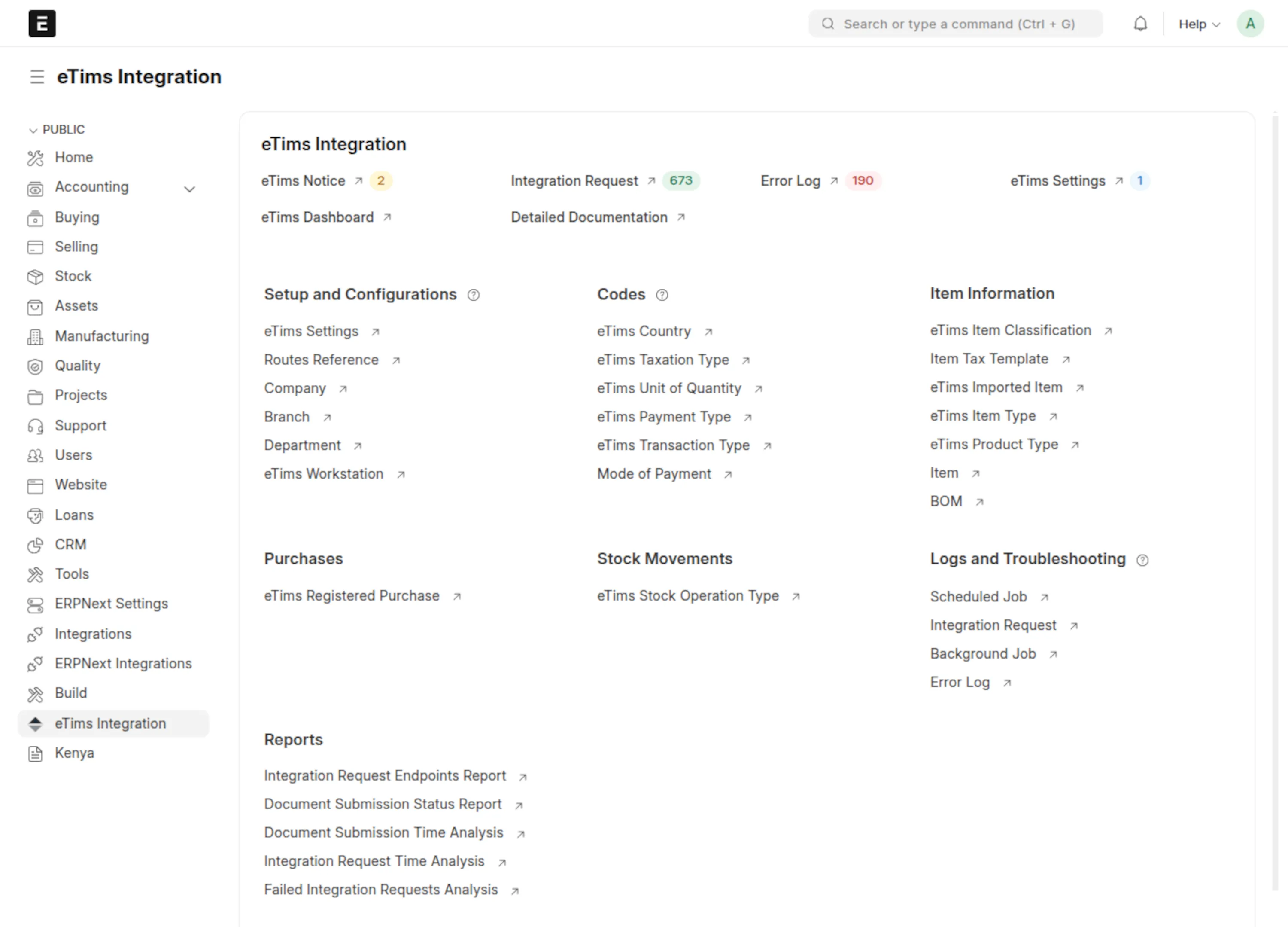
Task: Click the Tools sidebar icon
Action: (x=35, y=575)
